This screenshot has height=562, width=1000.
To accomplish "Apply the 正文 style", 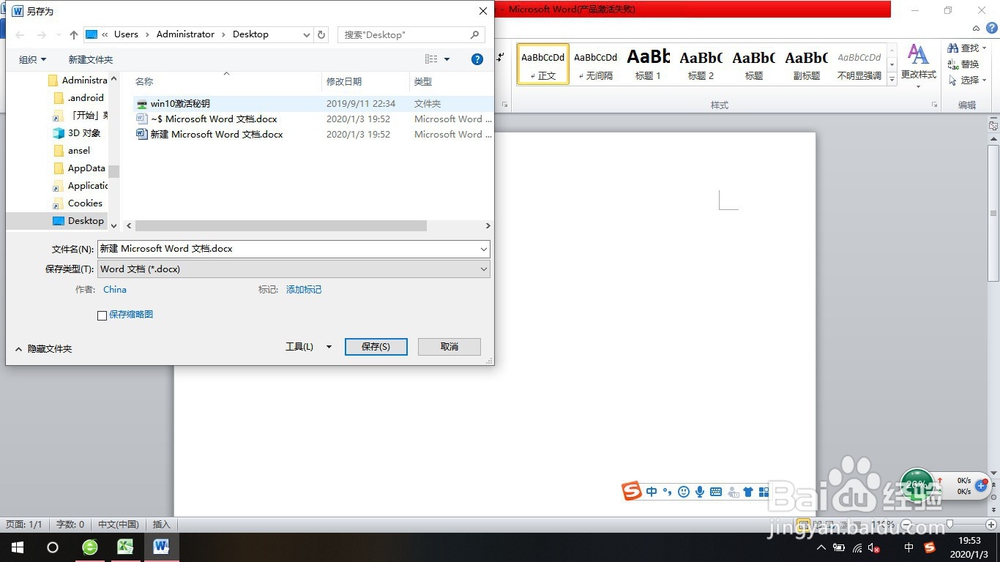I will tap(543, 64).
